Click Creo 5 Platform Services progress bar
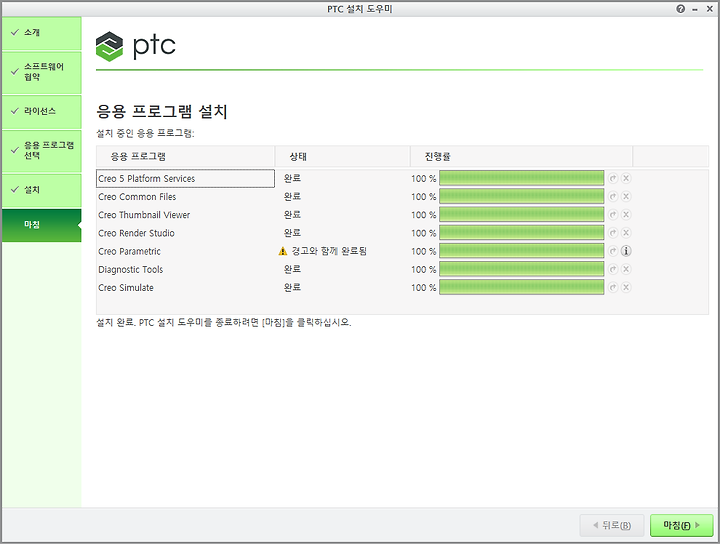Image resolution: width=720 pixels, height=544 pixels. point(521,178)
